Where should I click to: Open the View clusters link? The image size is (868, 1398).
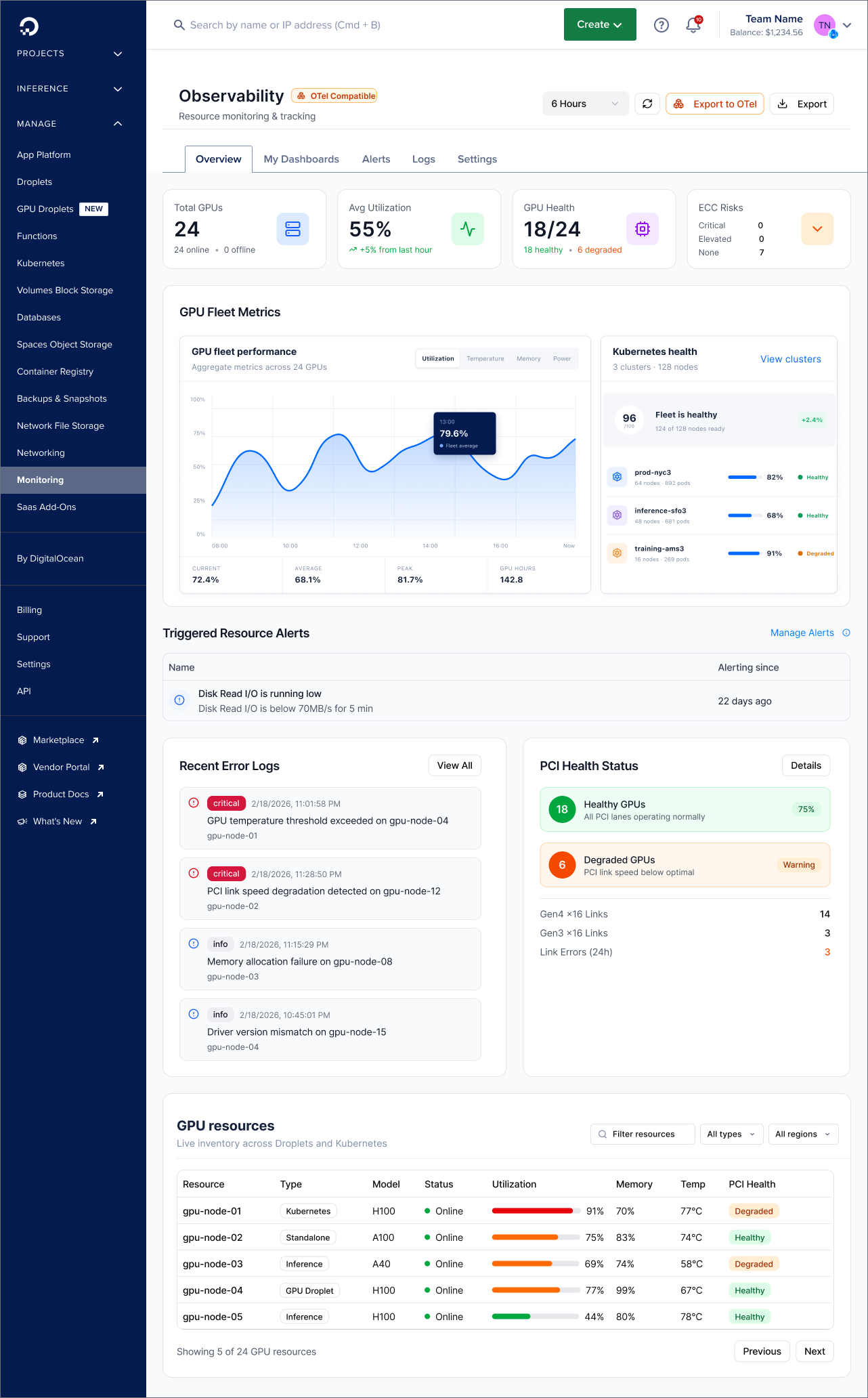coord(791,359)
